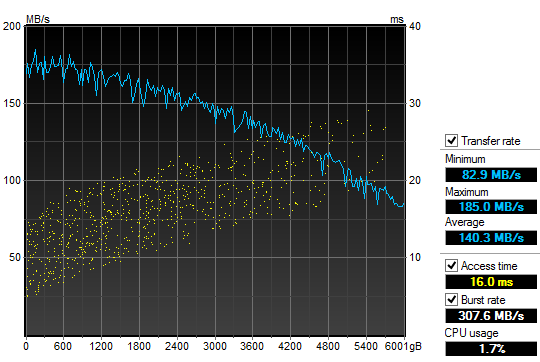Click the 16.0 ms access time readout

(x=491, y=282)
